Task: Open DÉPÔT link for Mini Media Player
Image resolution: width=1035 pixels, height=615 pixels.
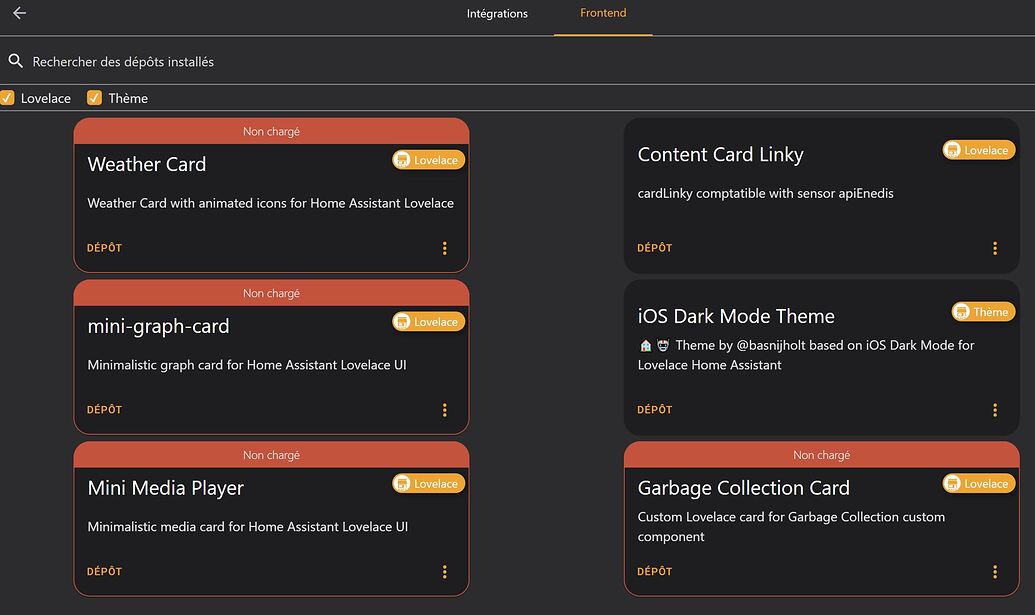Action: [x=104, y=571]
